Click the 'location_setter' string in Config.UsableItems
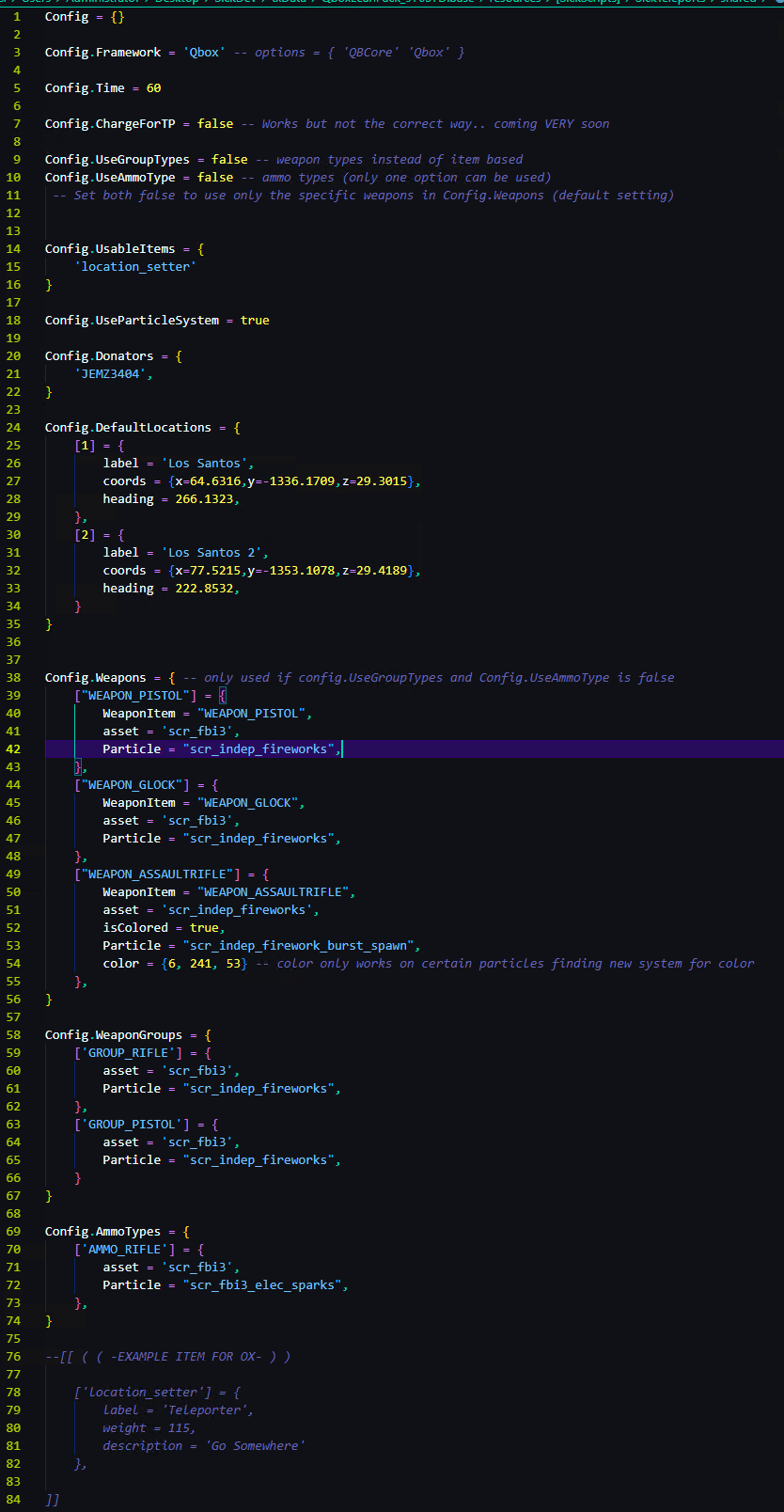 (135, 267)
